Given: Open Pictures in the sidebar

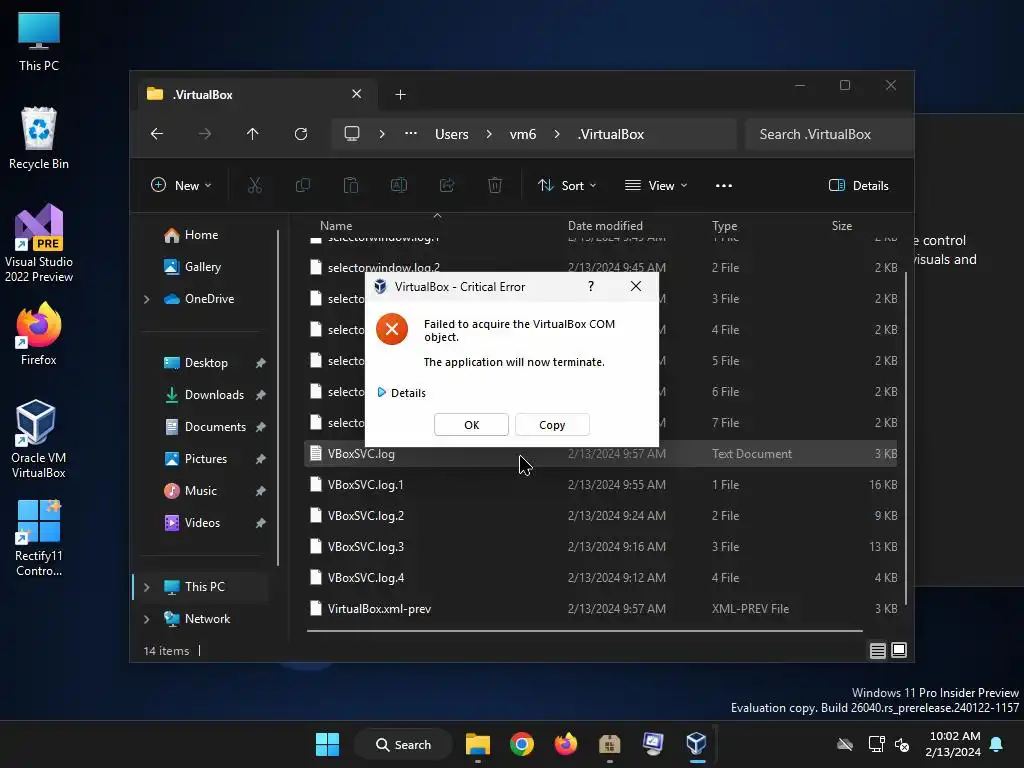Looking at the screenshot, I should click(206, 458).
